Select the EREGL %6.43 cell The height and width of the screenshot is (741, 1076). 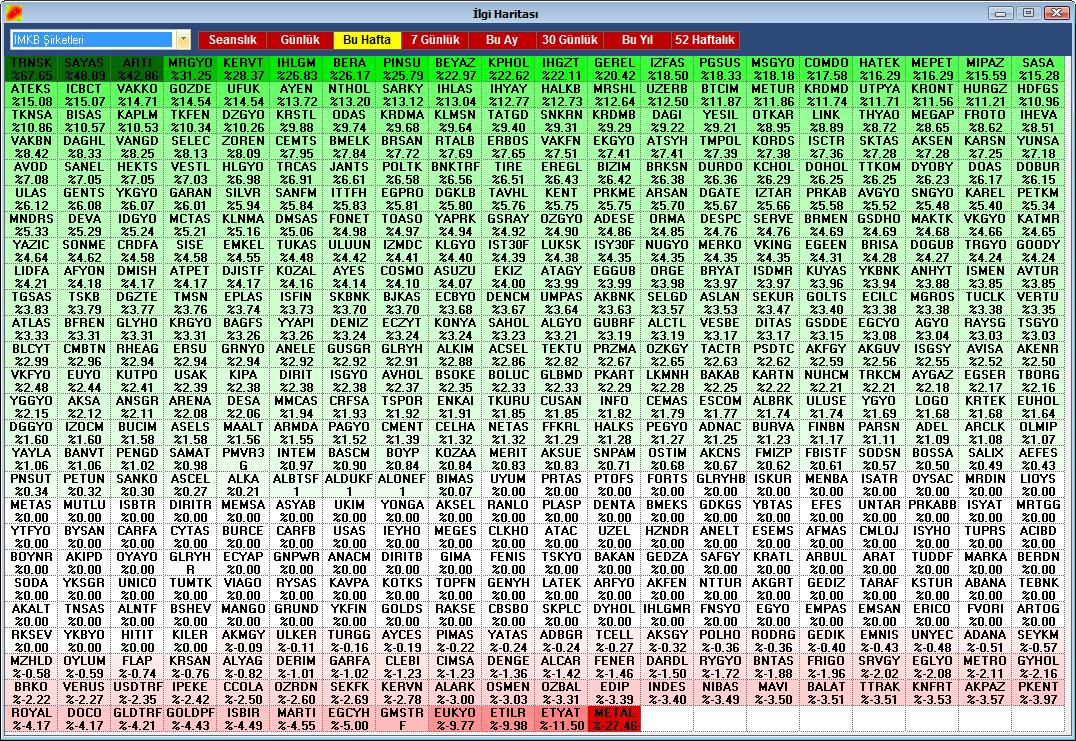tap(561, 173)
